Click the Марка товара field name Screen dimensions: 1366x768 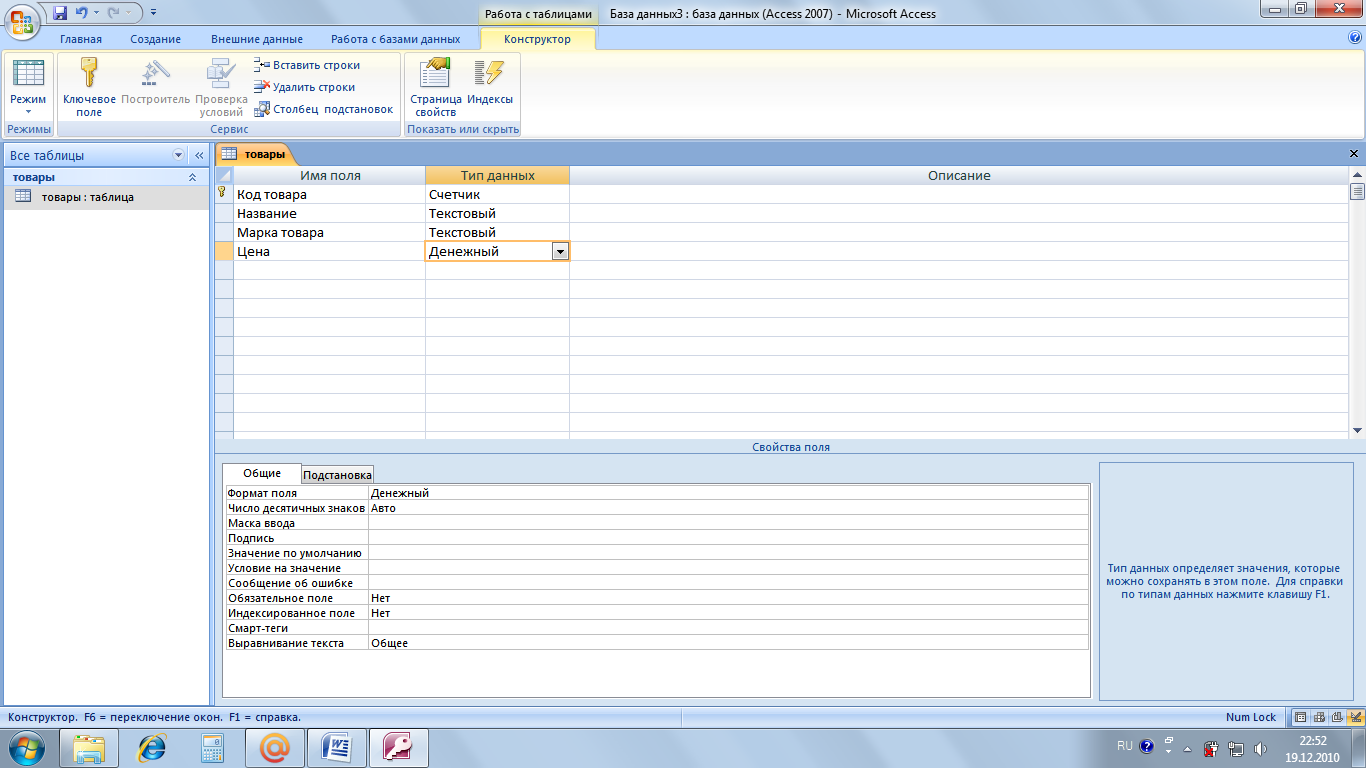pos(329,232)
